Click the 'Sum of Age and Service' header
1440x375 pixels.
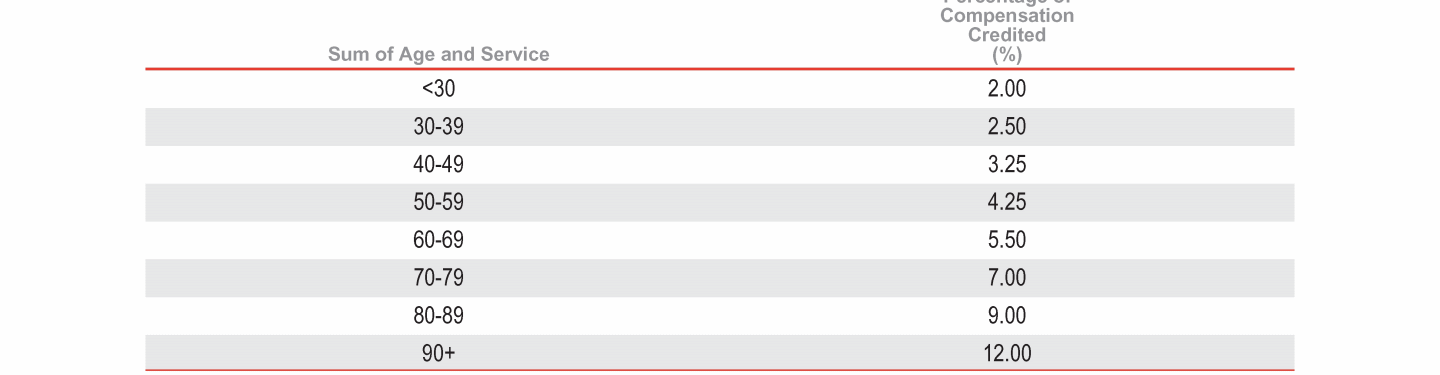click(x=438, y=54)
